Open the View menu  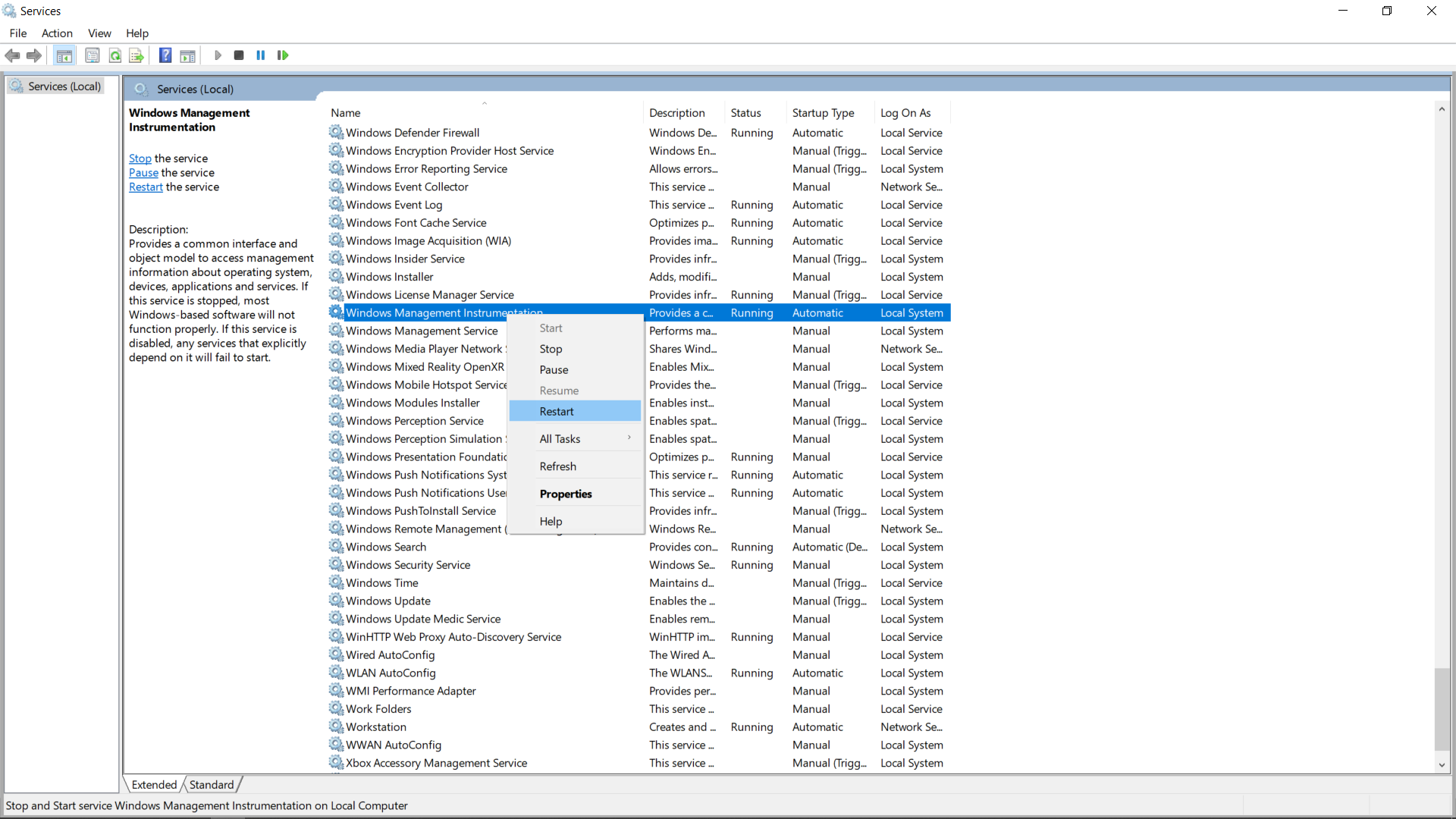coord(99,33)
